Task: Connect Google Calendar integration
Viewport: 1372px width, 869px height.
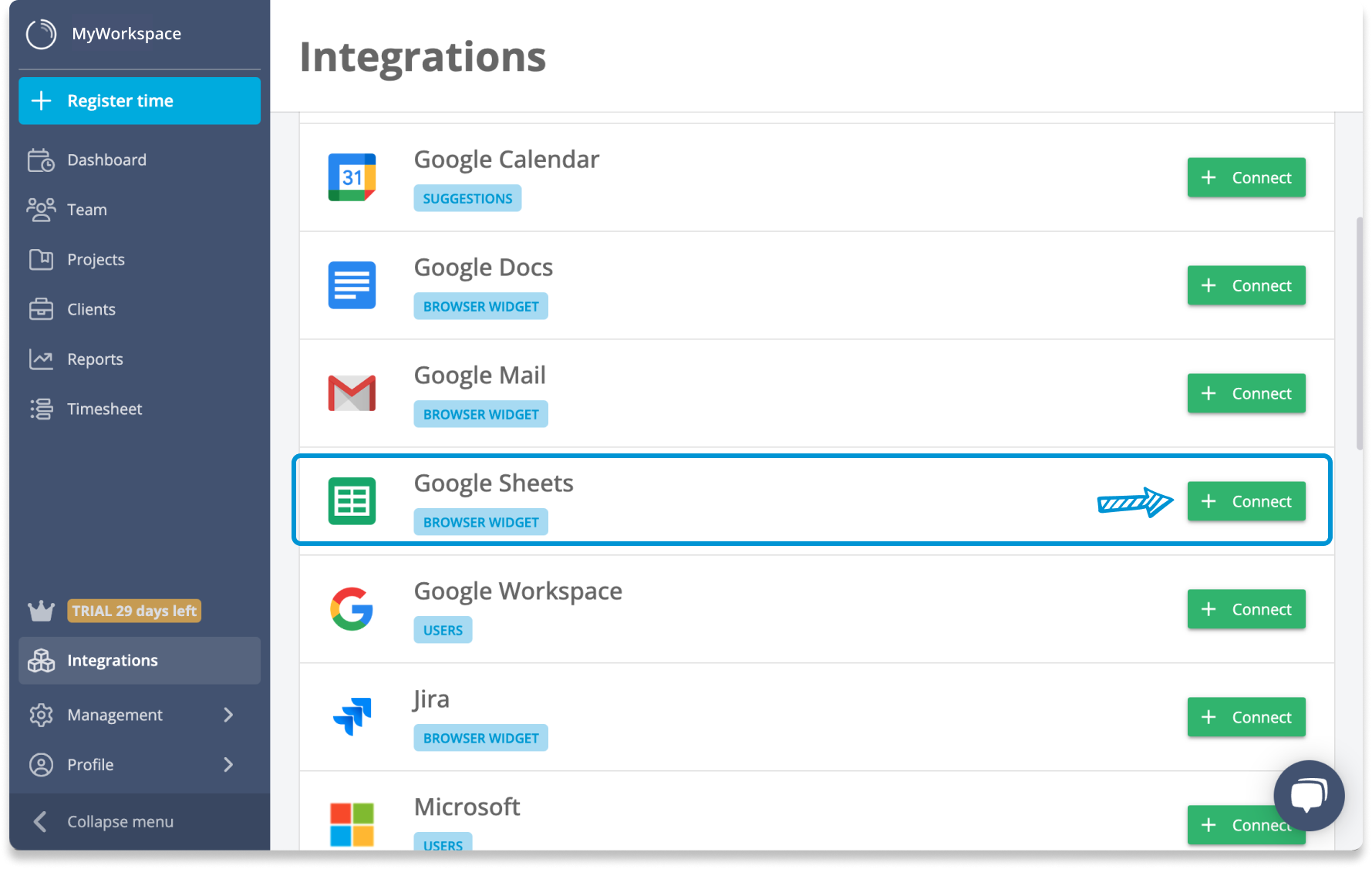Action: click(1246, 177)
